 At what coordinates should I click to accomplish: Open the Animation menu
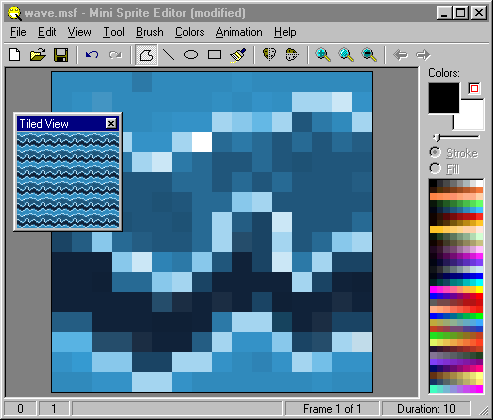point(239,32)
